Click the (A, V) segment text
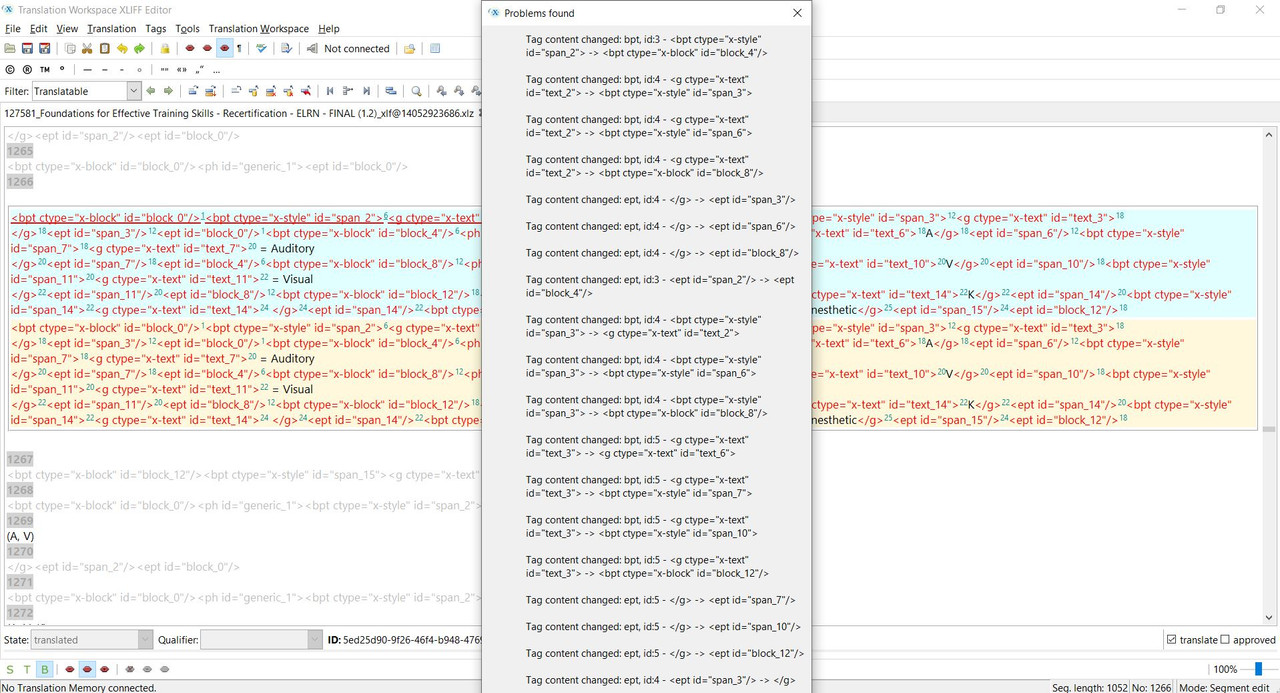This screenshot has height=693, width=1280. [20, 536]
